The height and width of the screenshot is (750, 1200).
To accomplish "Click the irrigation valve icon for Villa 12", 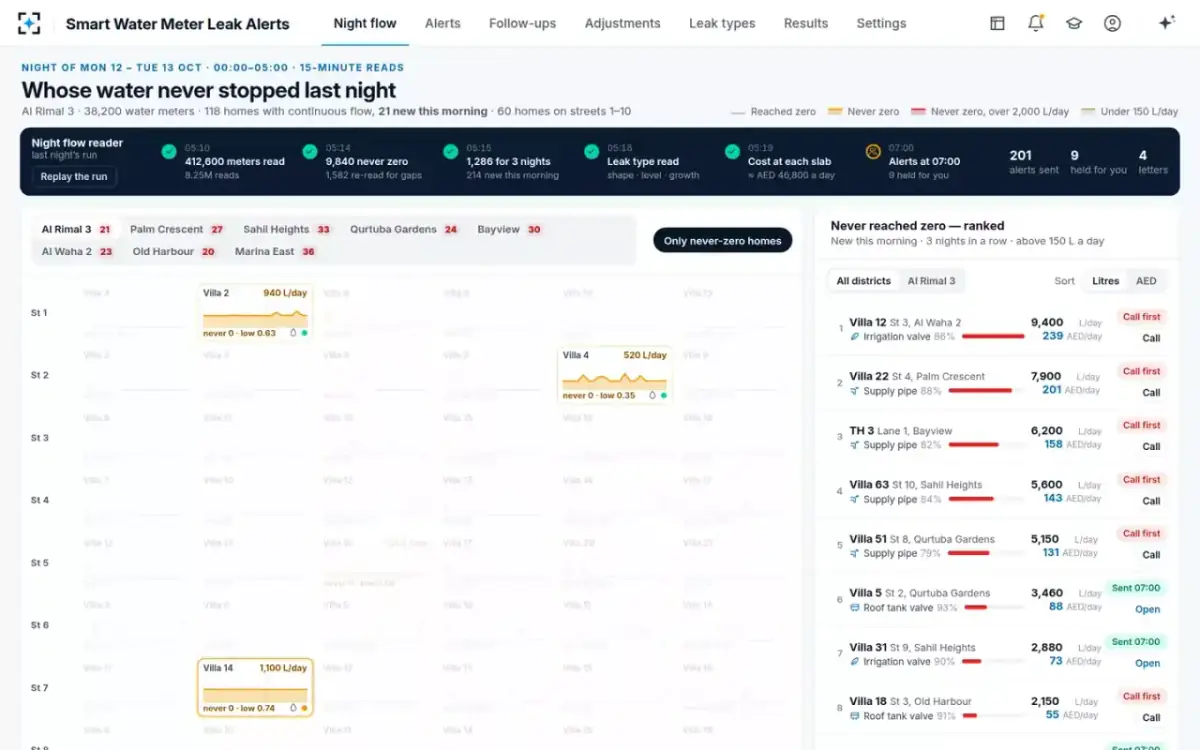I will (855, 337).
